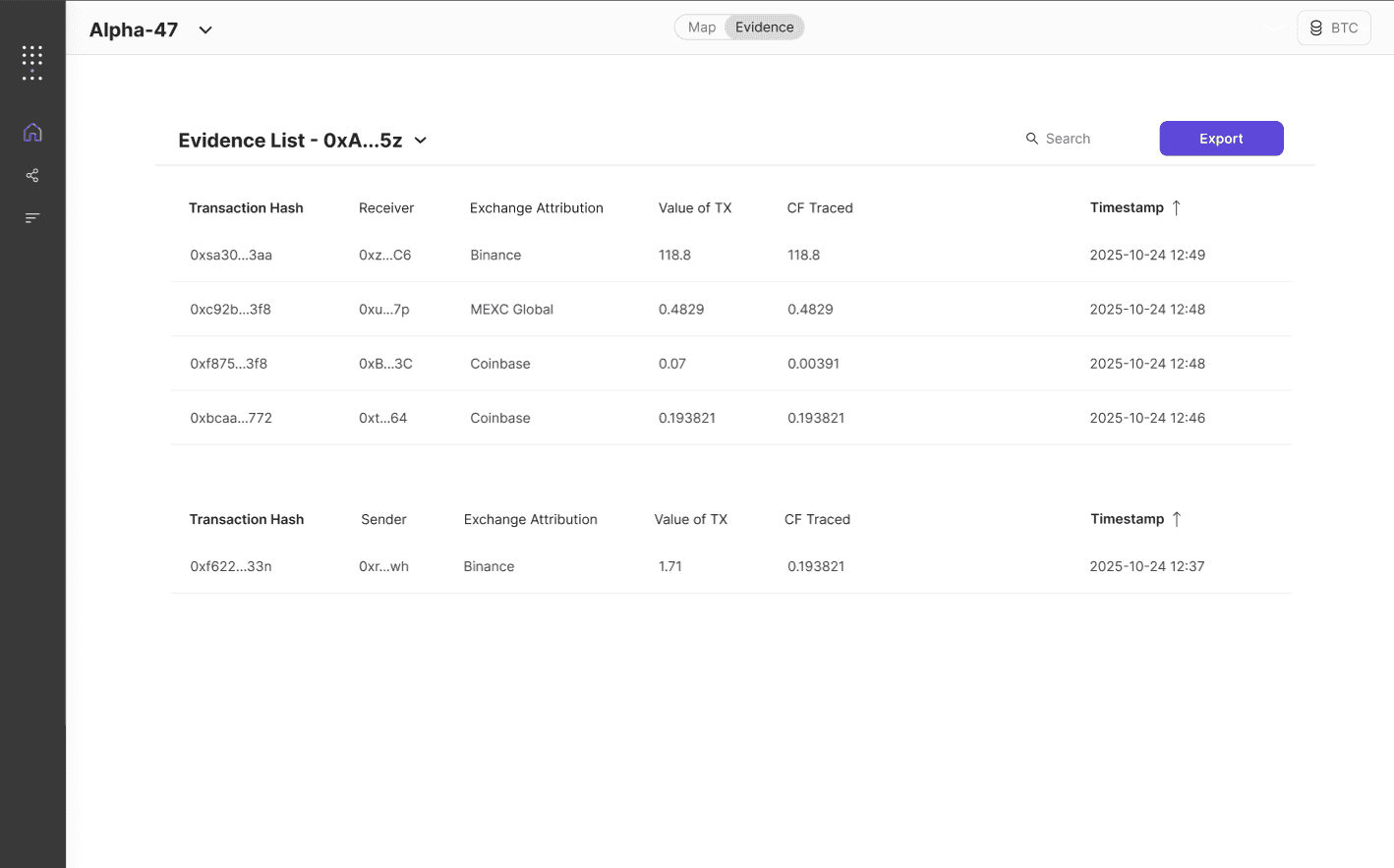The height and width of the screenshot is (868, 1394).
Task: Select receiver address 0xu...7p
Action: click(x=384, y=309)
